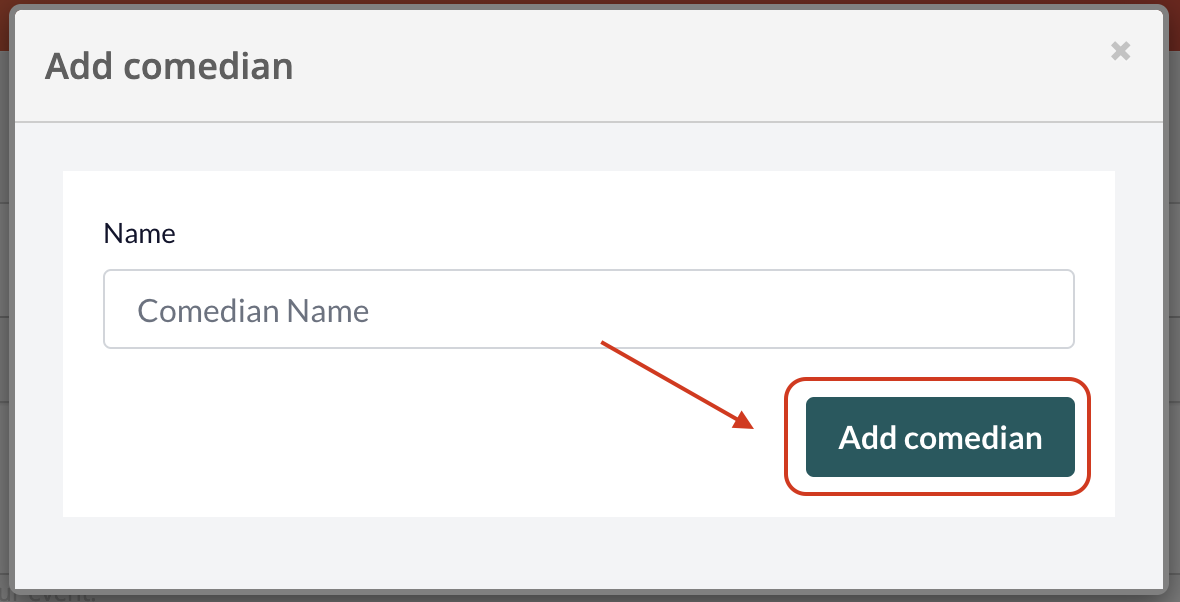Click the dimmed backdrop right of the modal
This screenshot has height=602, width=1180.
[x=1174, y=301]
